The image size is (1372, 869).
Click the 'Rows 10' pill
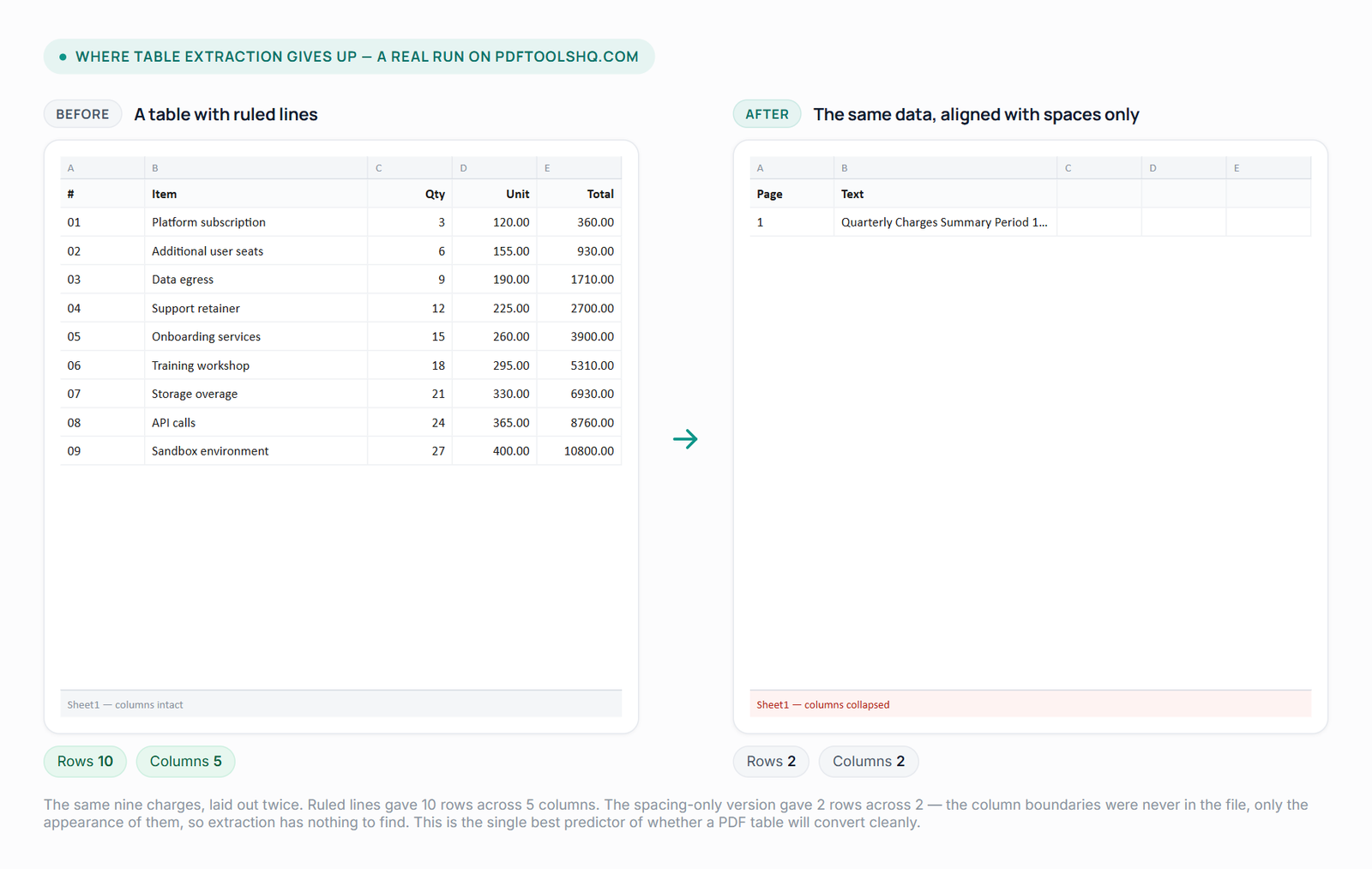click(x=85, y=761)
